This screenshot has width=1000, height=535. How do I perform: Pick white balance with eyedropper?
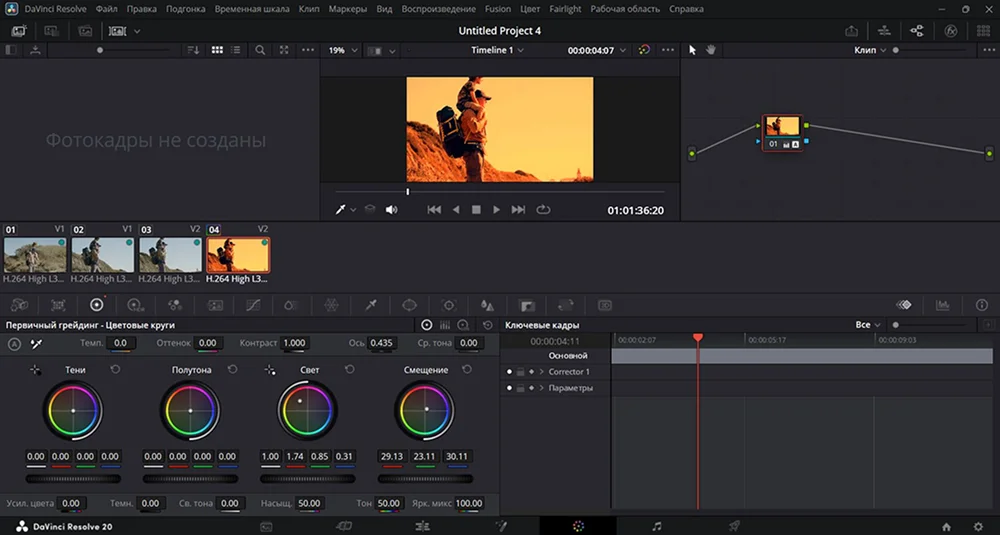click(36, 344)
